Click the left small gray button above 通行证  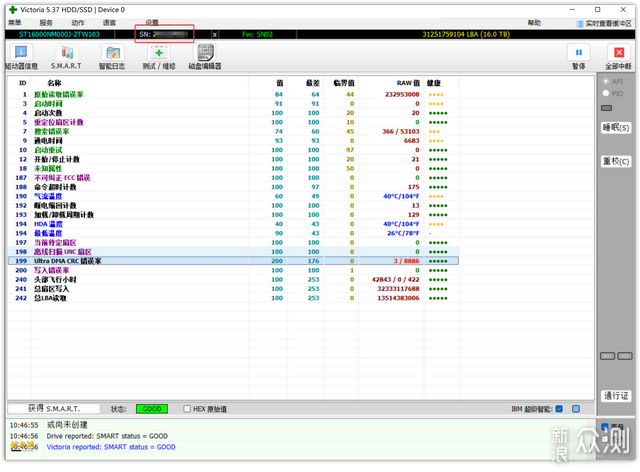[x=607, y=356]
